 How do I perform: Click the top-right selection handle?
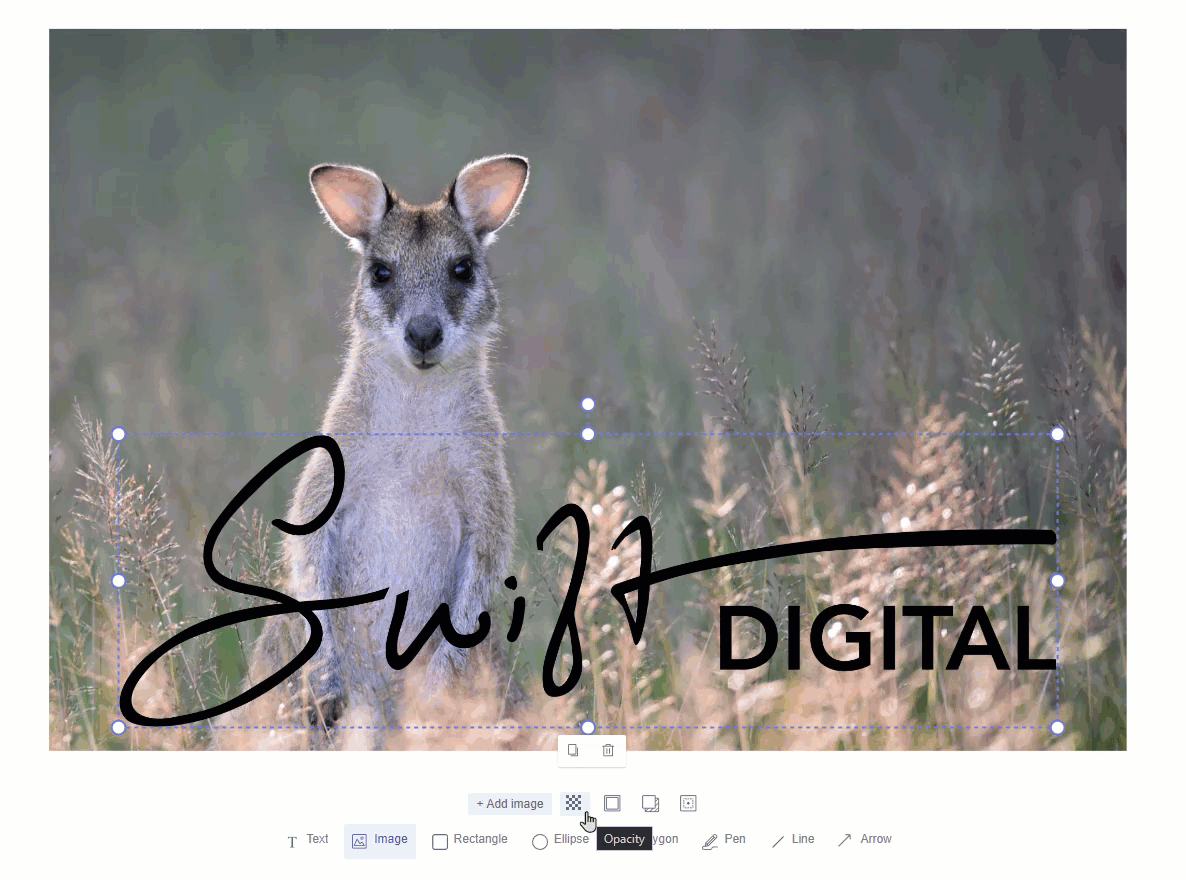click(x=1057, y=434)
